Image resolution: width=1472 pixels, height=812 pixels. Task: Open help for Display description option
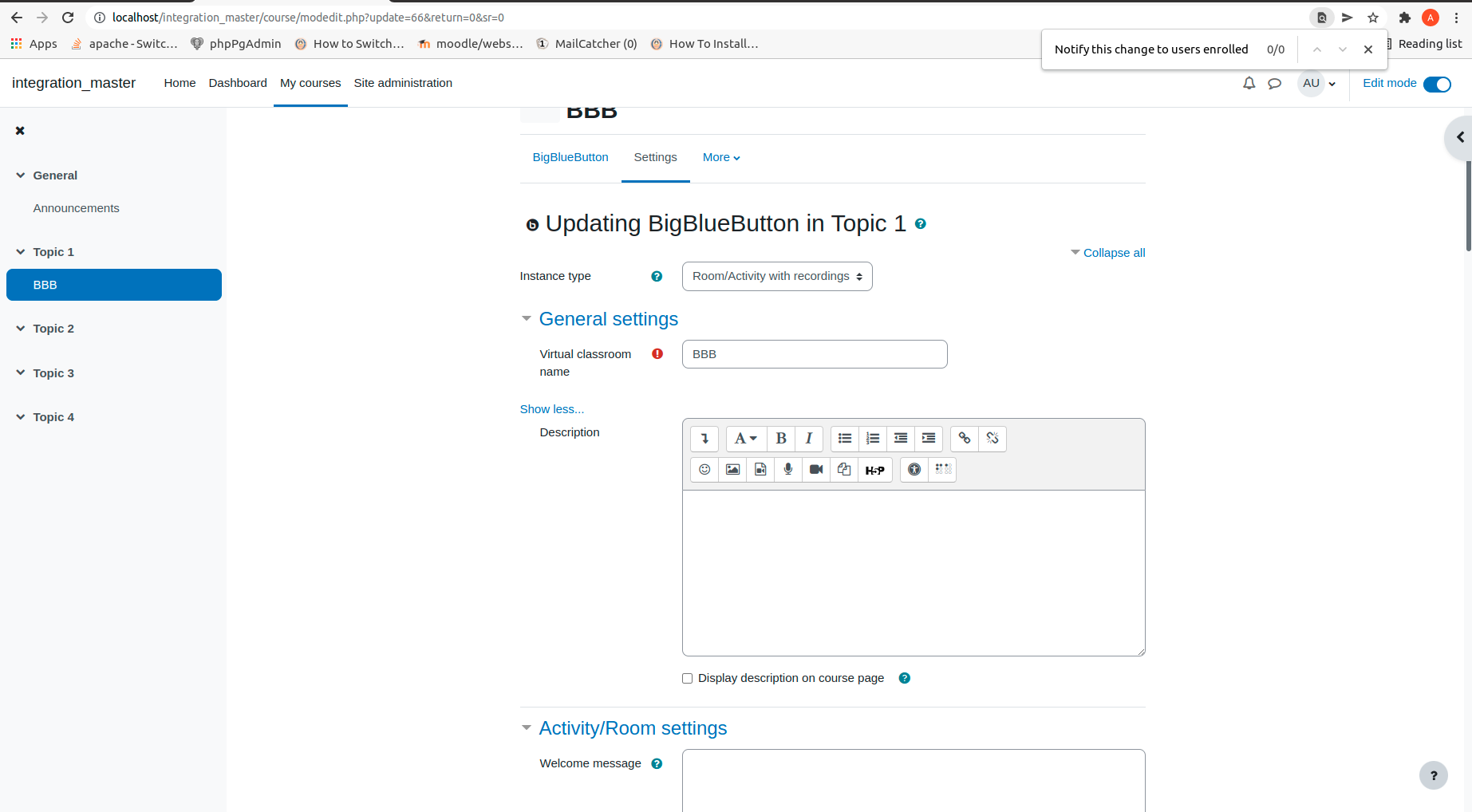click(x=905, y=679)
